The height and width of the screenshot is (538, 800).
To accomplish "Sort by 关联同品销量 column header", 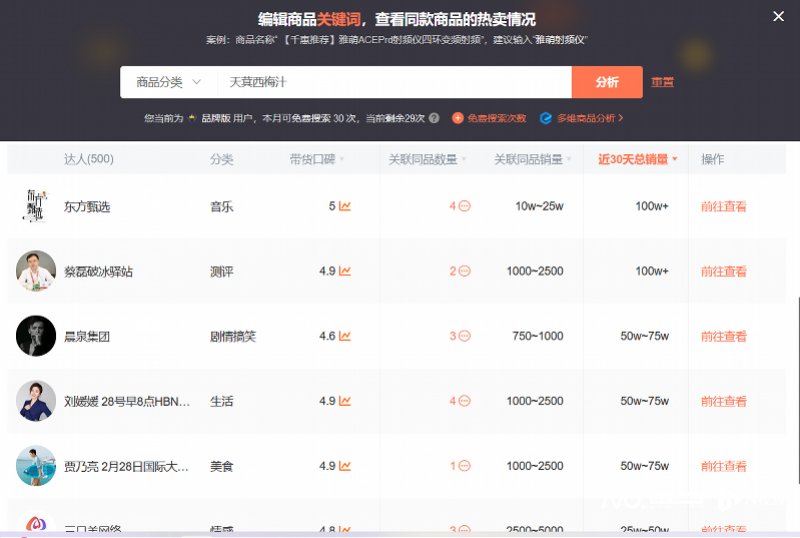I will (533, 159).
